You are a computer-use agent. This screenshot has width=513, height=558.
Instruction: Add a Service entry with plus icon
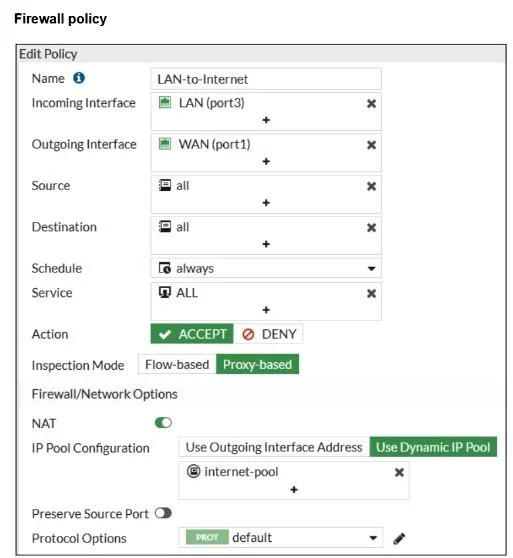click(x=266, y=310)
